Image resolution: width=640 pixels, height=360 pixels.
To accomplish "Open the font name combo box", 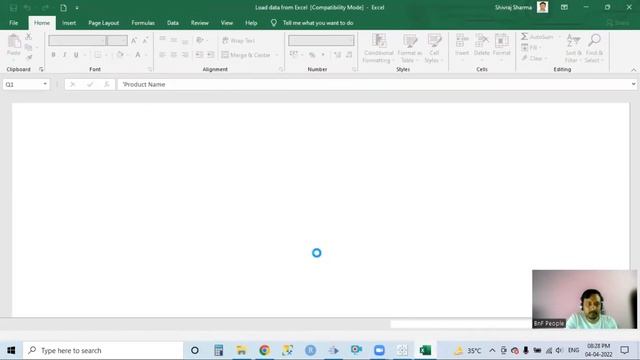I will point(77,40).
